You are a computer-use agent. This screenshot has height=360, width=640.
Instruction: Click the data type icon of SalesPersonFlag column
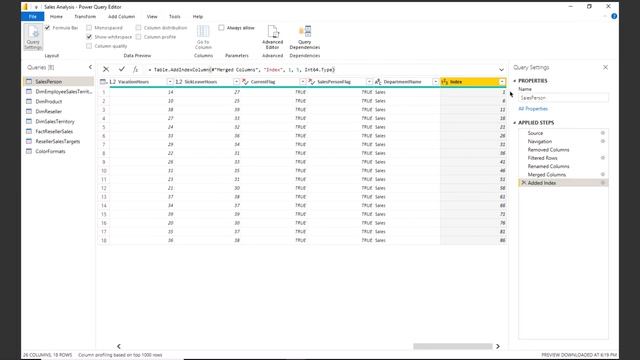pyautogui.click(x=312, y=82)
